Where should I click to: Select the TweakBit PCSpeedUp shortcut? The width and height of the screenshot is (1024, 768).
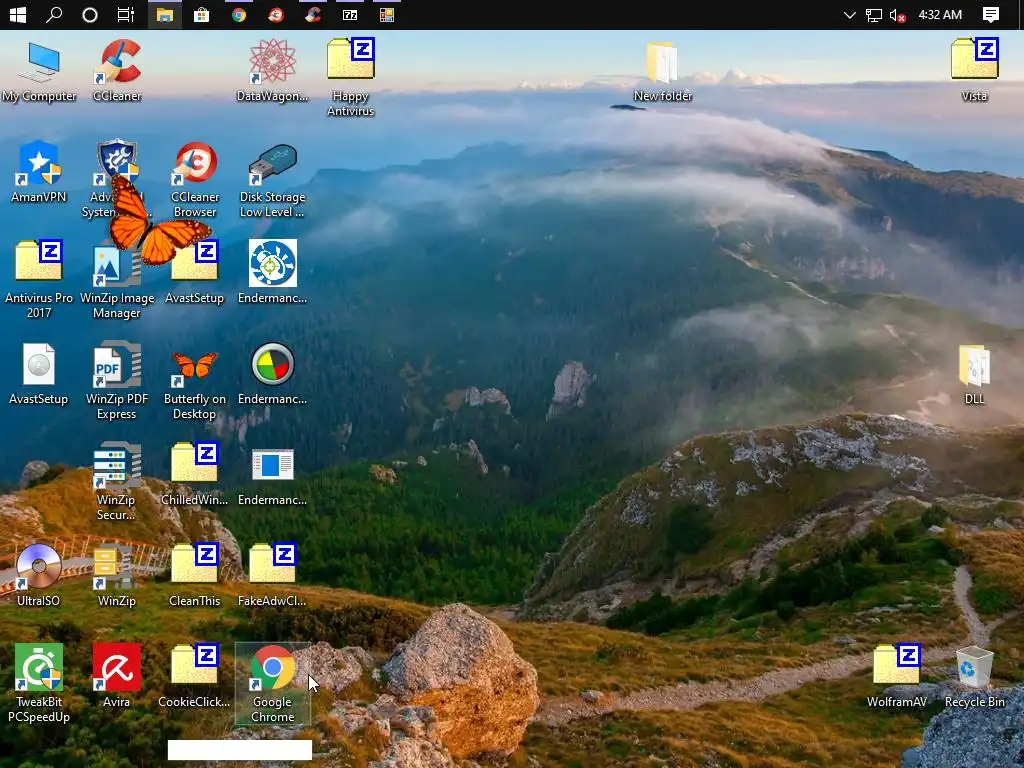click(x=39, y=684)
